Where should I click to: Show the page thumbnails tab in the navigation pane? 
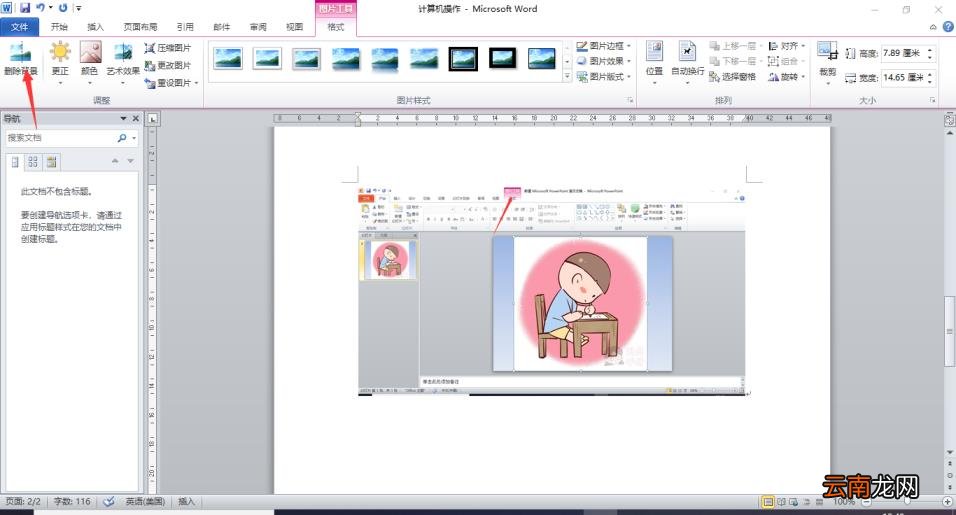pos(33,162)
